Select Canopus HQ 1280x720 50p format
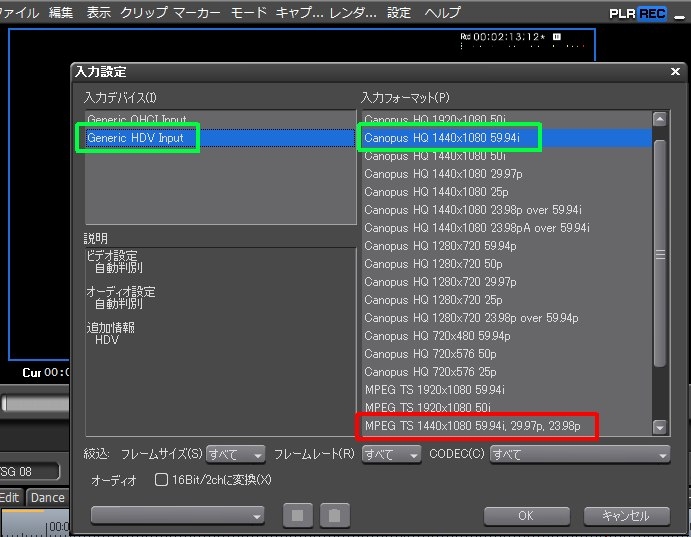 507,264
